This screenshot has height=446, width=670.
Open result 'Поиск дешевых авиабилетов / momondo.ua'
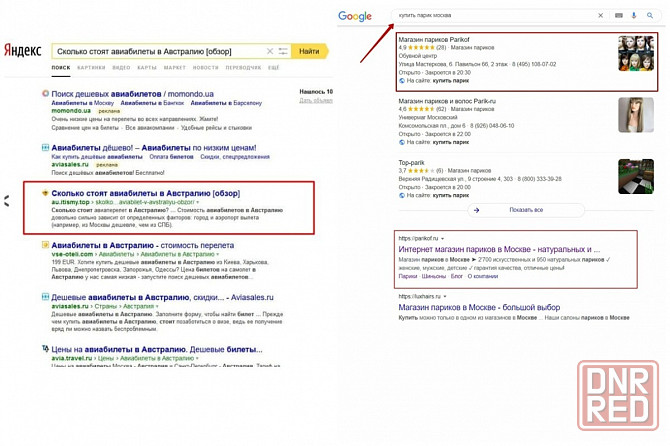coord(132,94)
